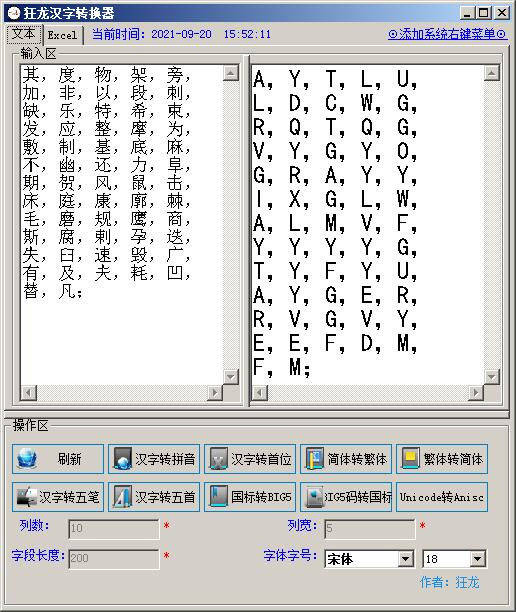Click the 汉字转拼音 button icon
Screen dimensions: 516x612
coord(122,459)
